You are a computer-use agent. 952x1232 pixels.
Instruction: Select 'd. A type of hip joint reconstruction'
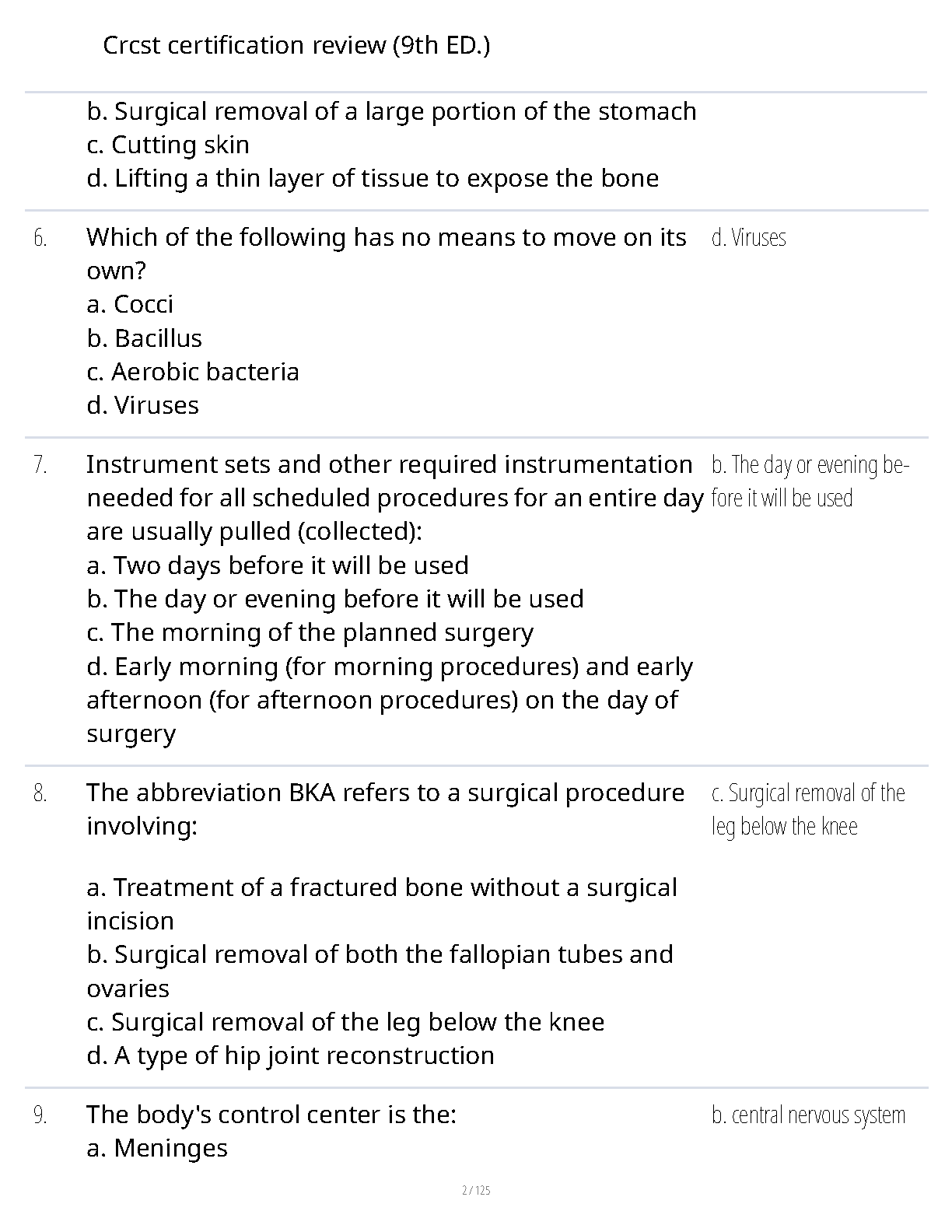click(291, 1055)
